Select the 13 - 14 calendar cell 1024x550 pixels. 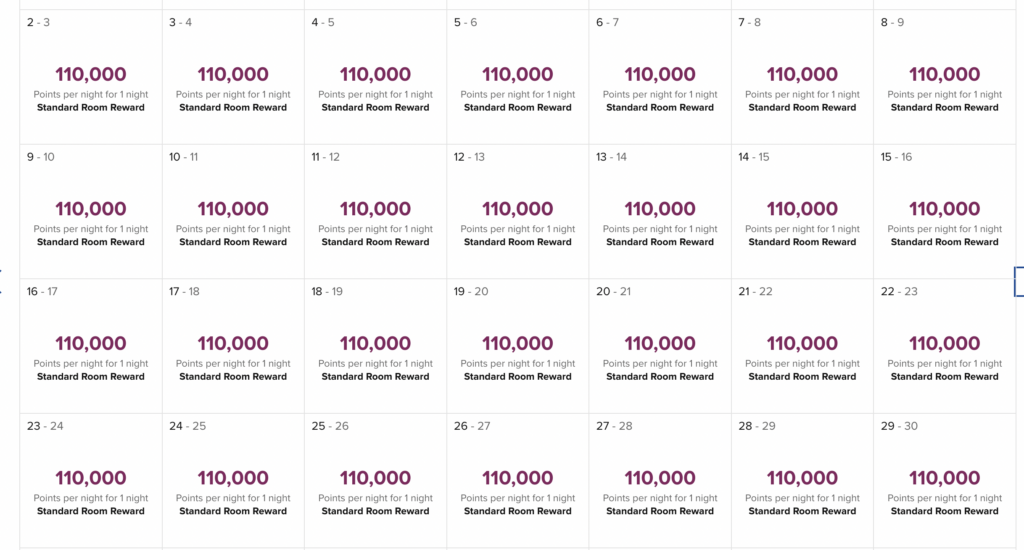660,212
